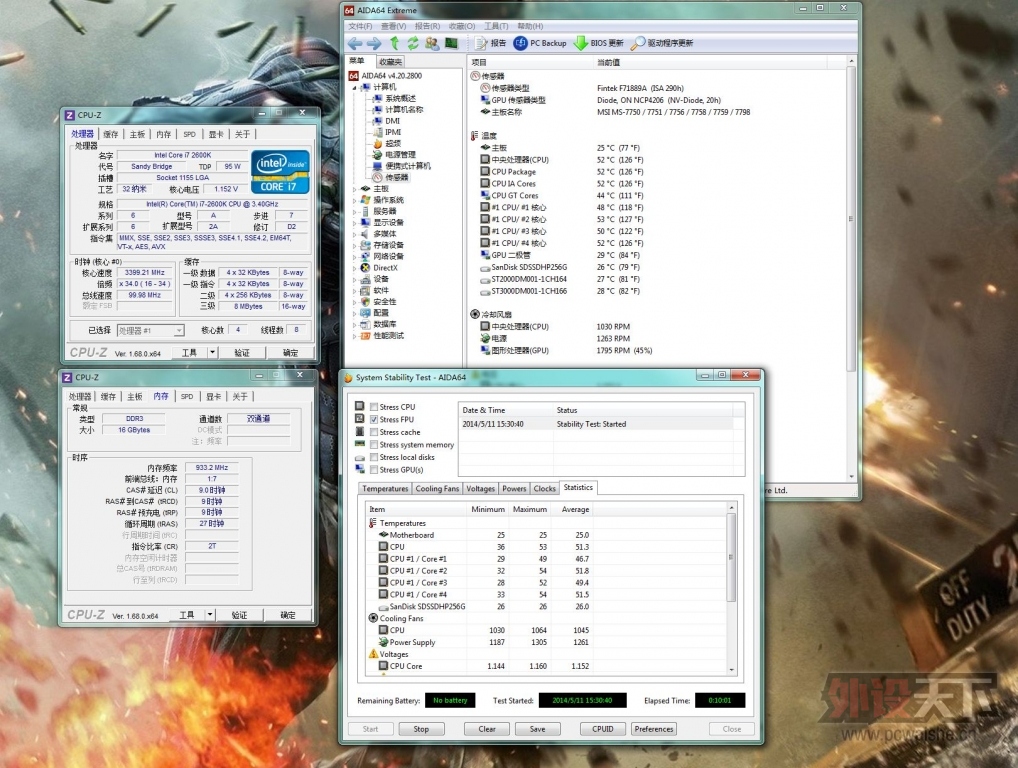Click BIOS 更新 toolbar item

pos(599,43)
